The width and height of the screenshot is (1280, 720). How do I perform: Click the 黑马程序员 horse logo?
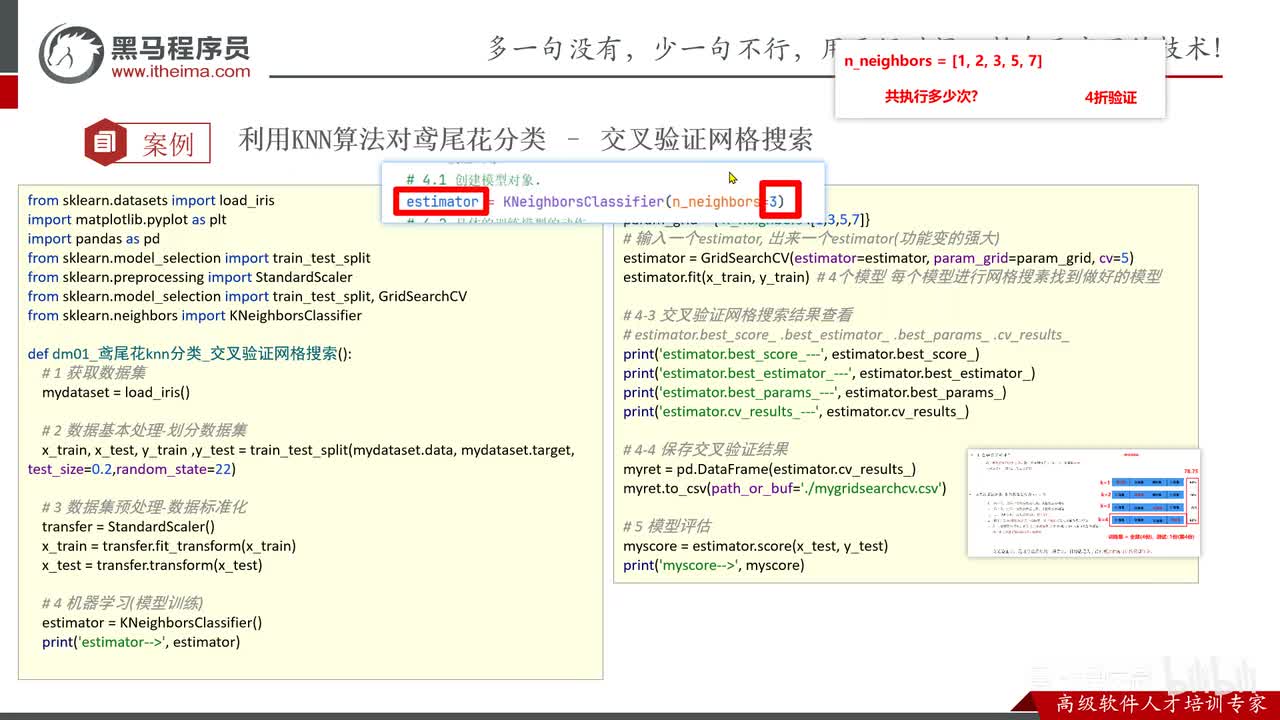click(x=72, y=52)
